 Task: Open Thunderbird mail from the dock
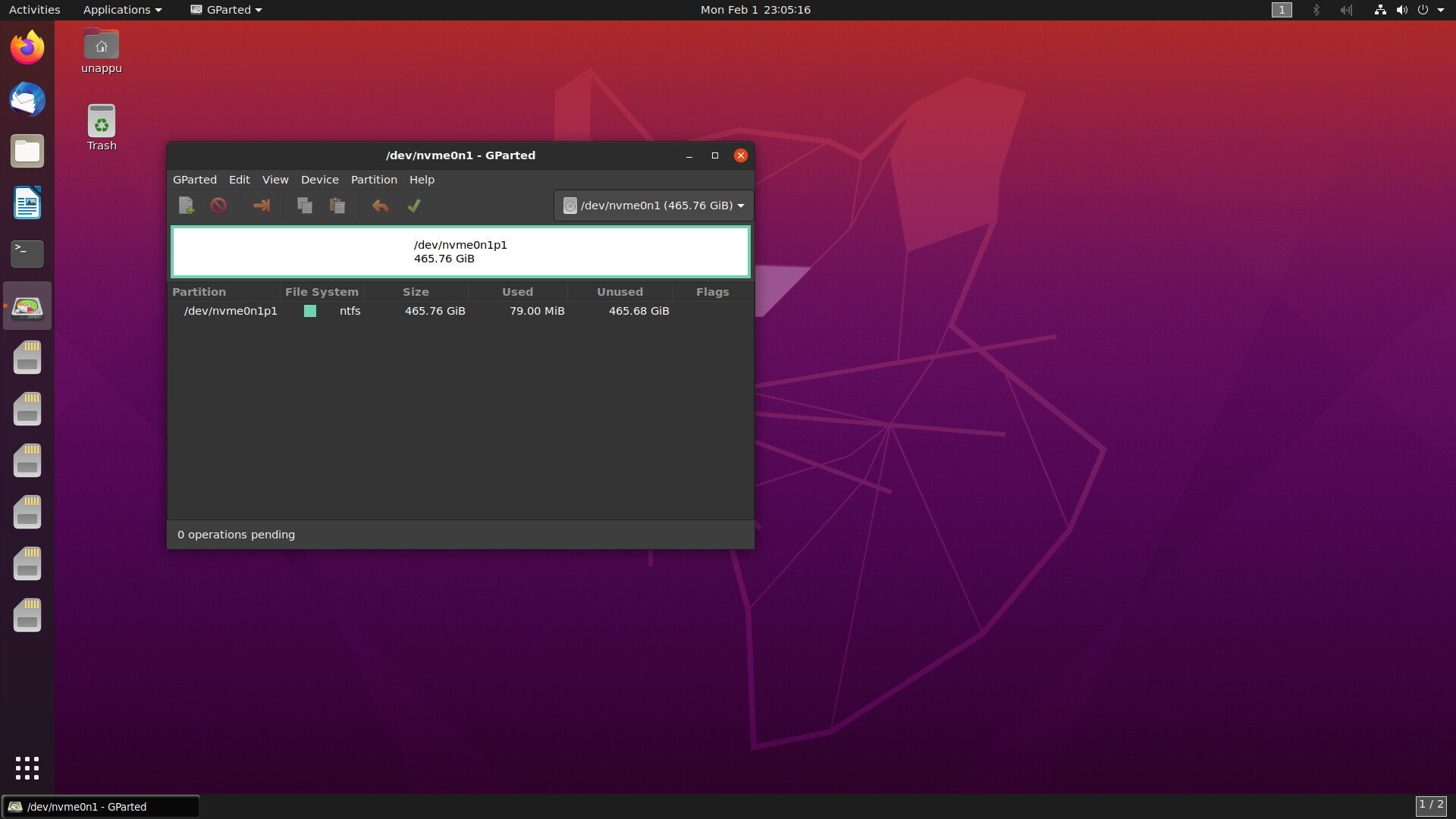coord(27,99)
